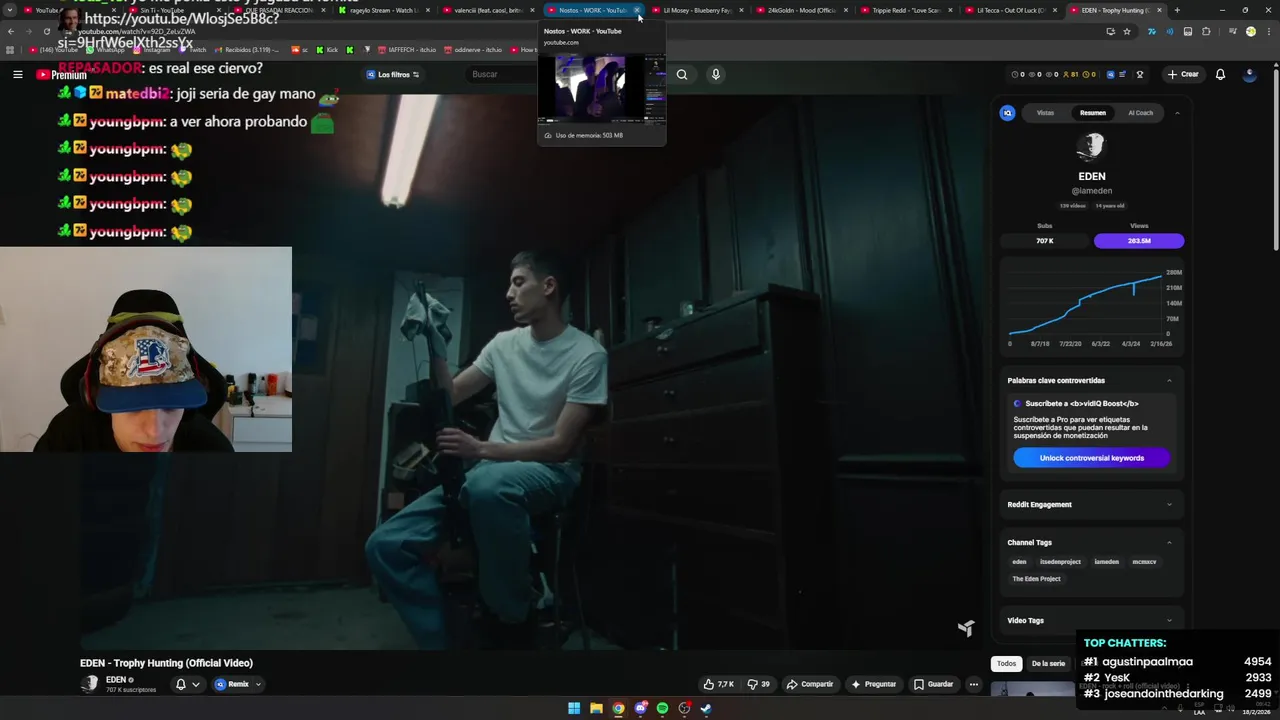Bookmark this page with the star icon

pyautogui.click(x=1127, y=31)
